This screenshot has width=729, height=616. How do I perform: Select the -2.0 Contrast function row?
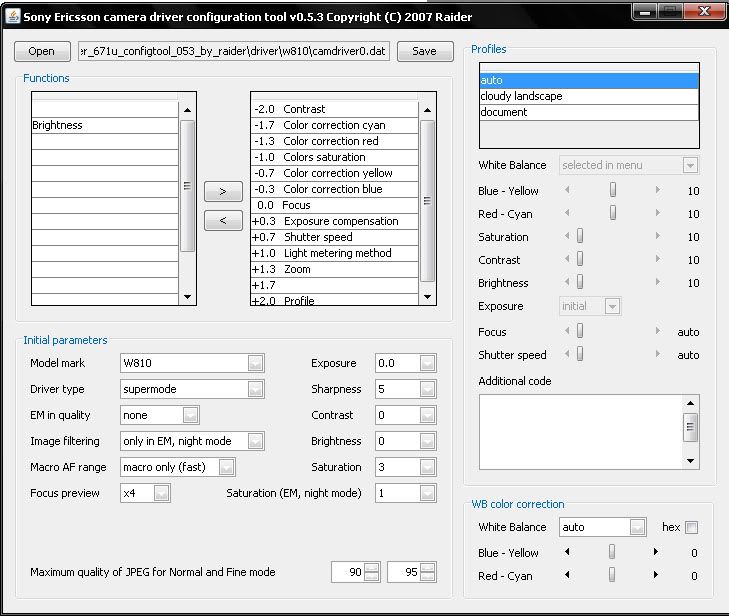[x=335, y=109]
